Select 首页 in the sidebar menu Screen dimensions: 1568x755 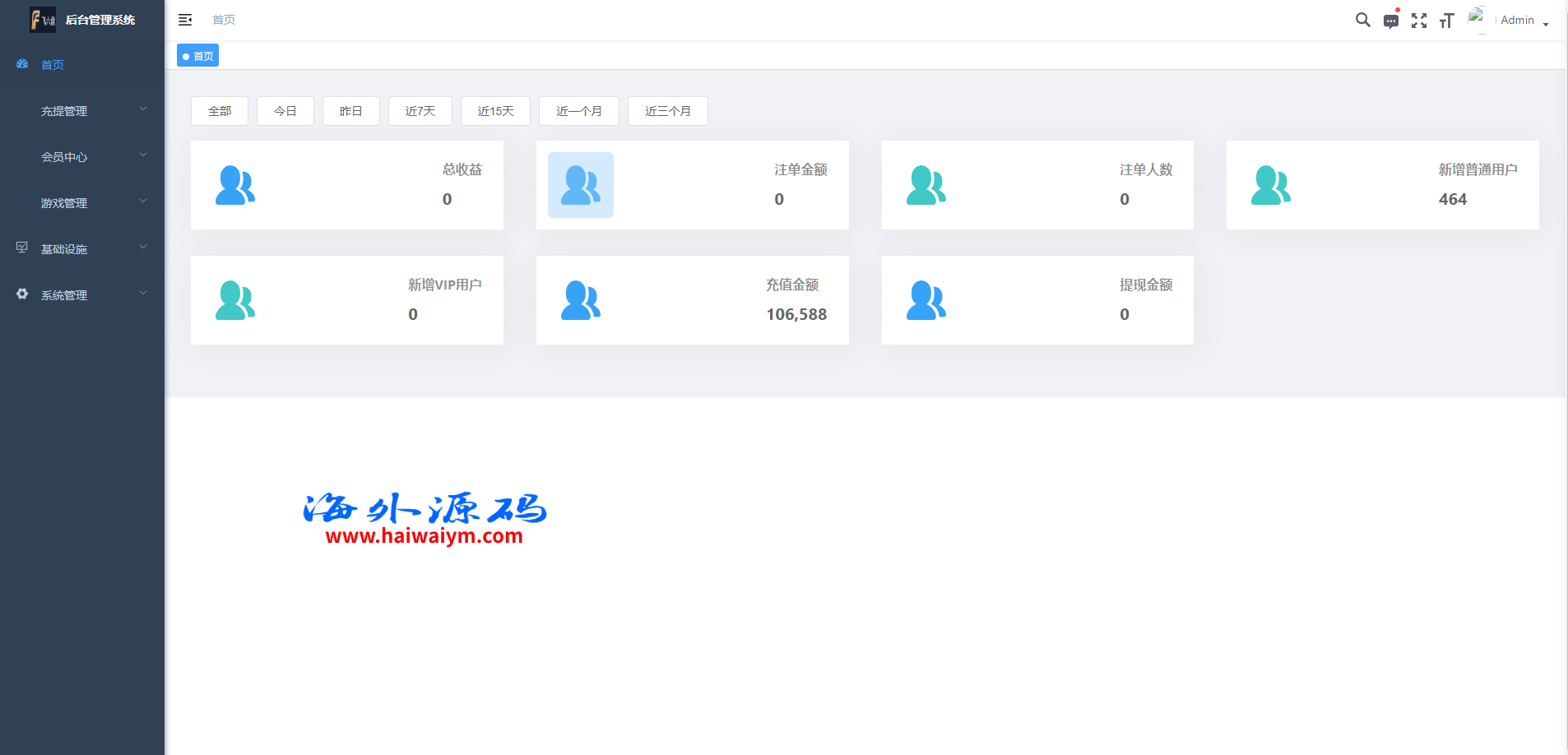(x=53, y=65)
